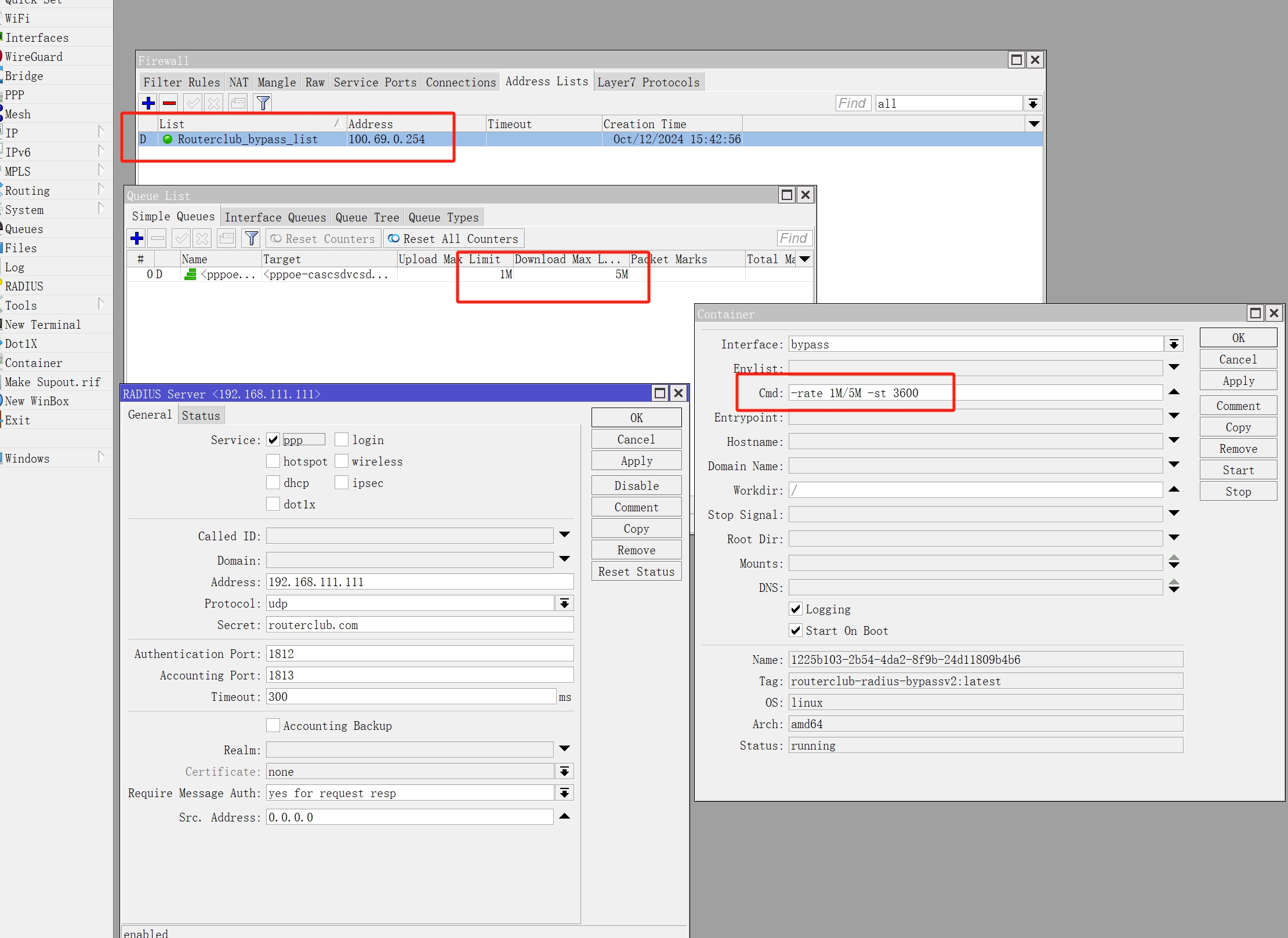This screenshot has height=938, width=1288.
Task: Switch to the Filter Rules tab
Action: [182, 82]
